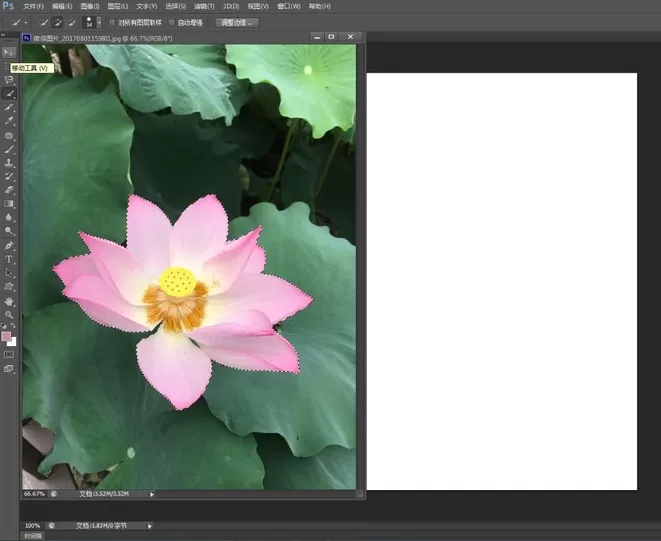Select the Pen tool
The image size is (661, 541).
(x=9, y=245)
